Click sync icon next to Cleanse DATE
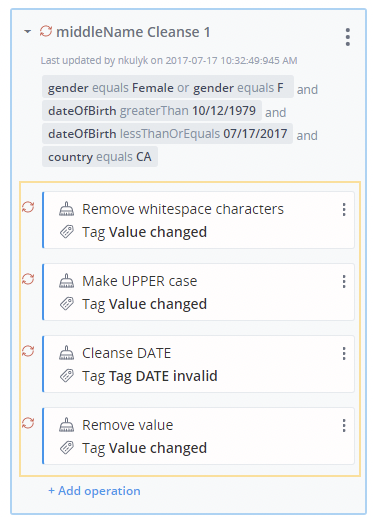Image resolution: width=373 pixels, height=517 pixels. point(28,351)
